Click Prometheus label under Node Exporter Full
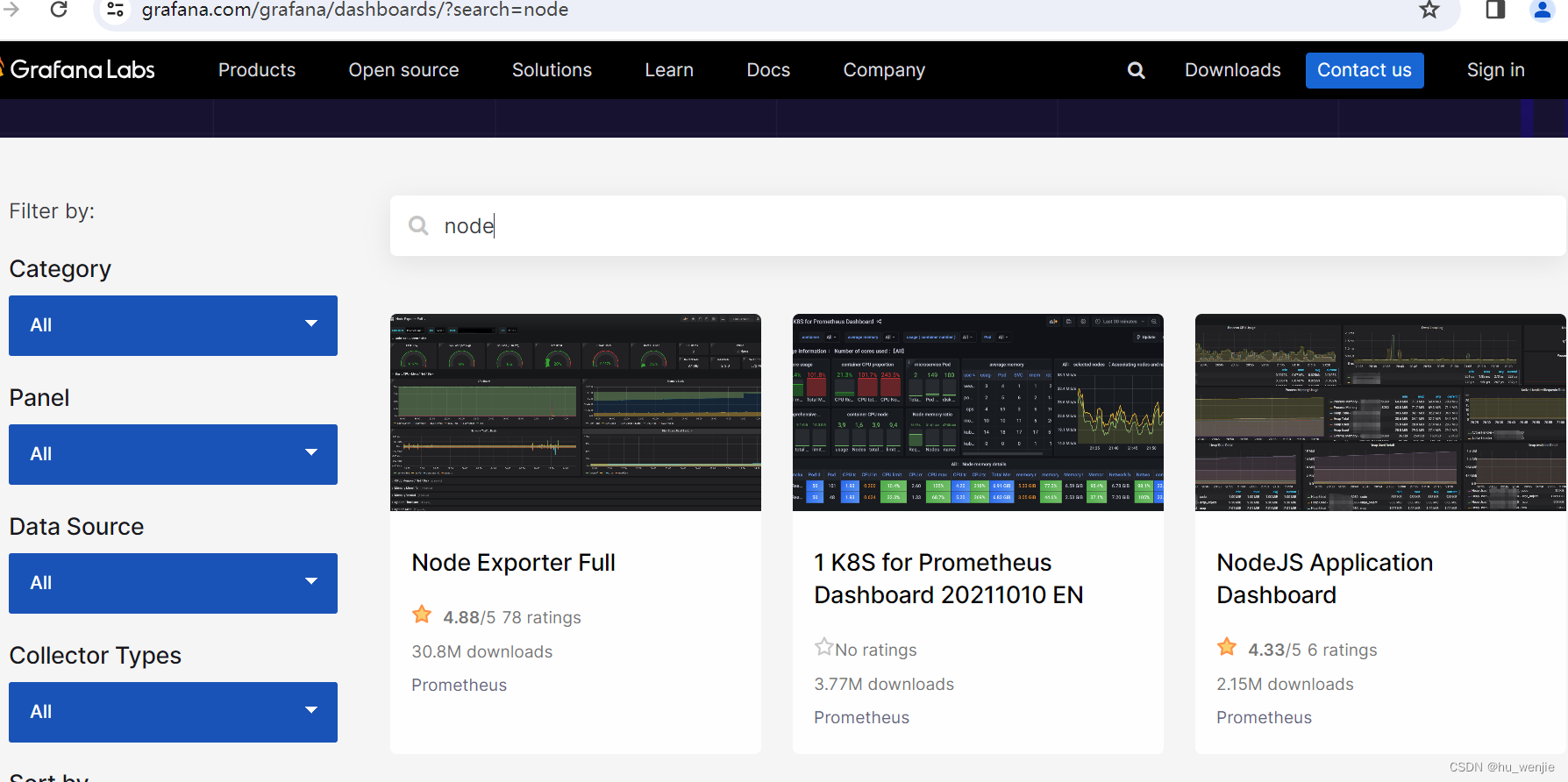 pos(459,686)
